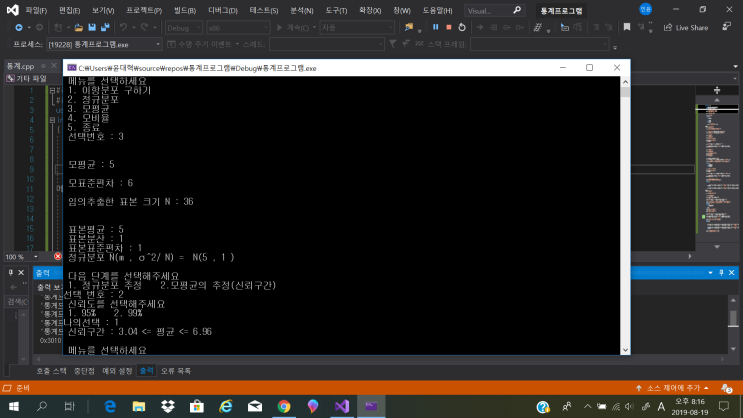Click the console window icon in title bar

coord(72,68)
